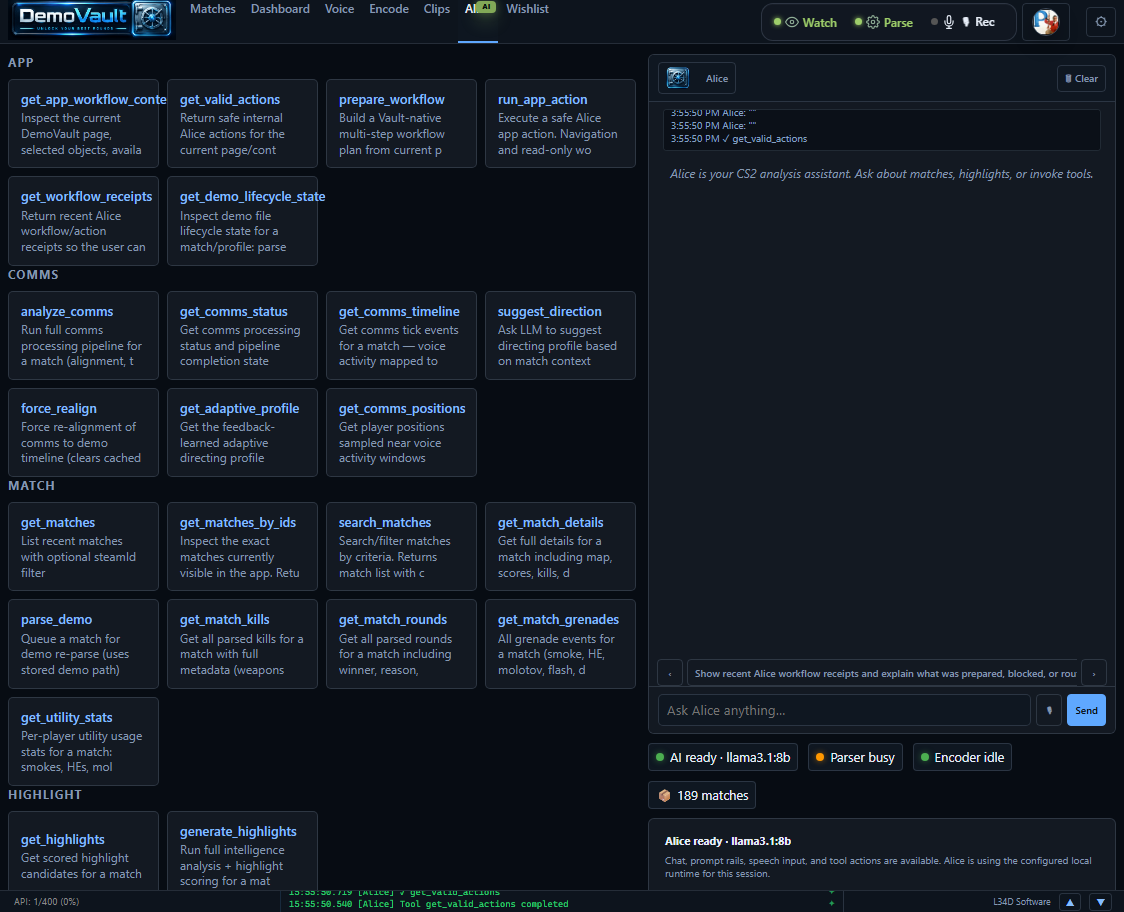Click the "L34D Software" status bar text
Image resolution: width=1124 pixels, height=912 pixels.
[1021, 902]
